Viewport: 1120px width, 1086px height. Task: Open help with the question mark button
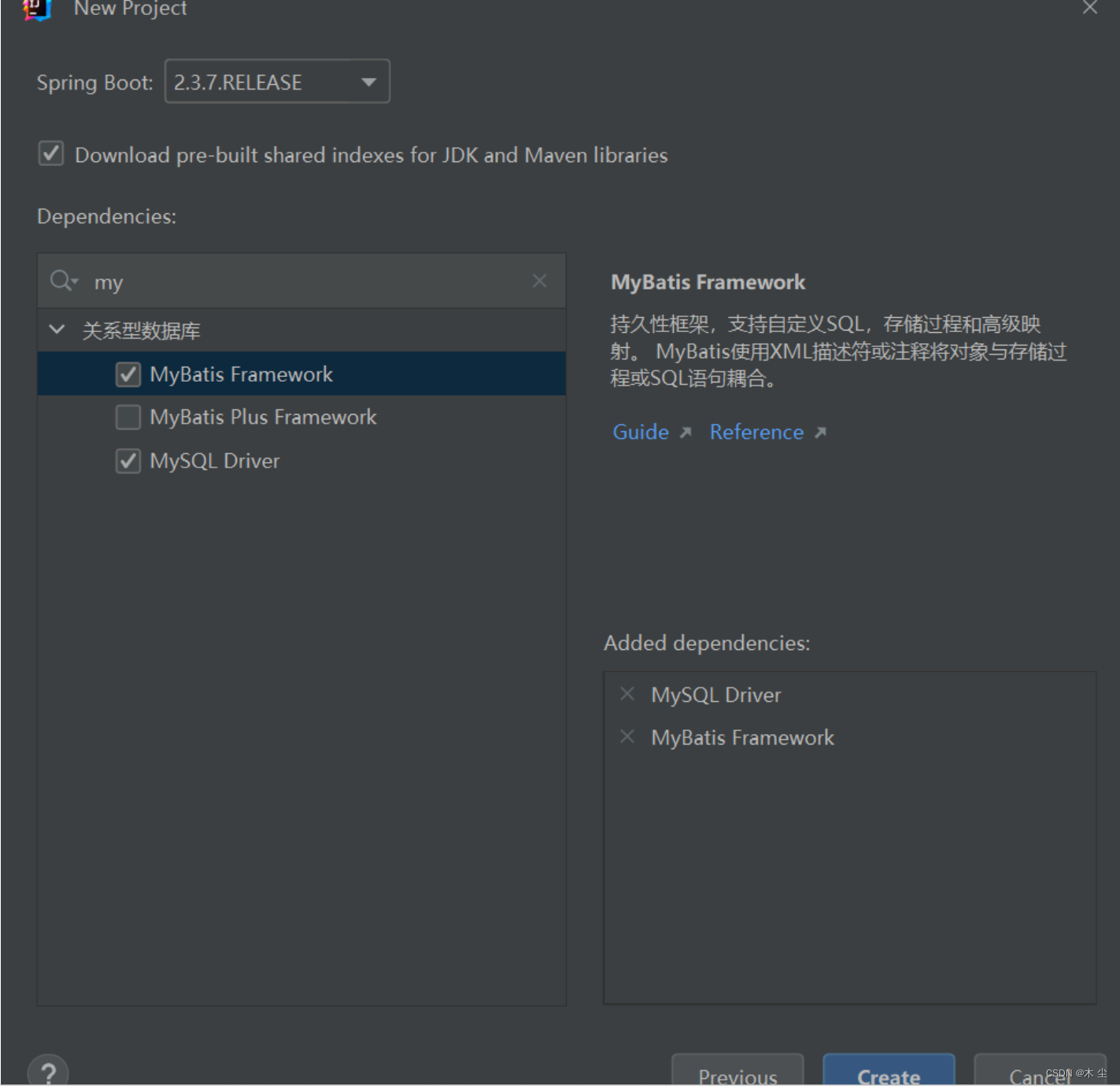[x=48, y=1071]
